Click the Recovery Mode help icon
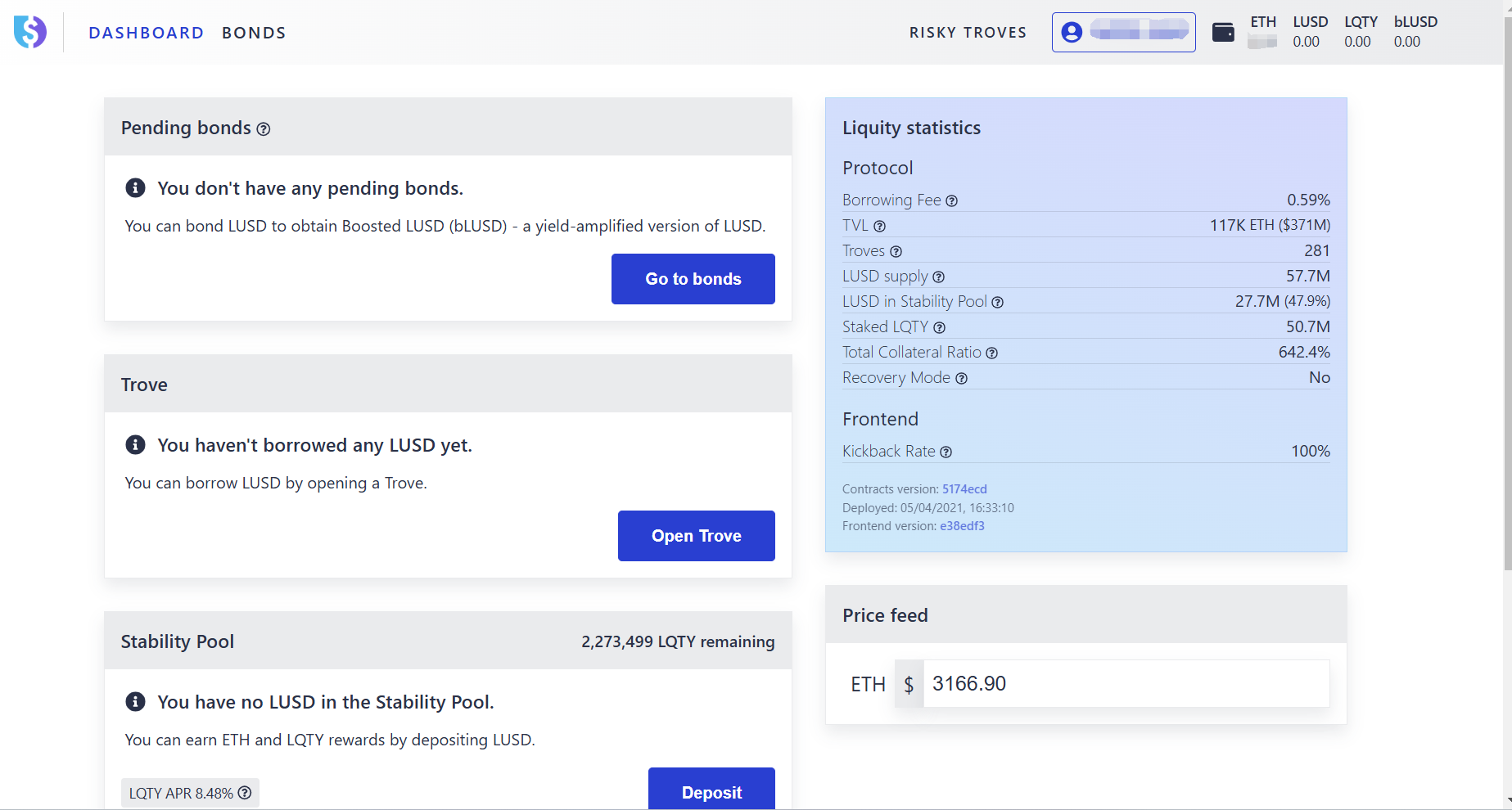 [x=961, y=379]
